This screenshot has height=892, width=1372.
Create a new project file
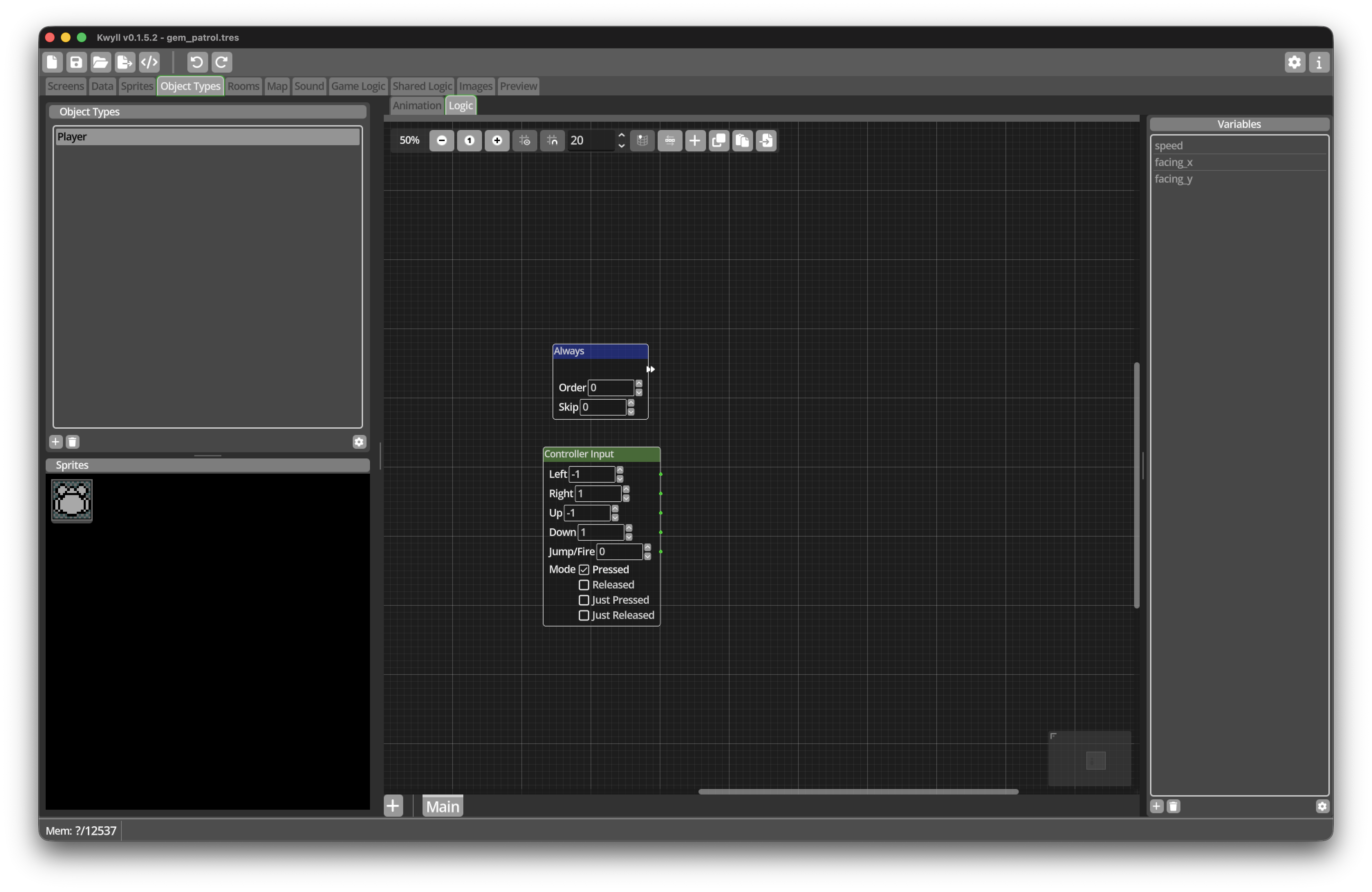53,62
